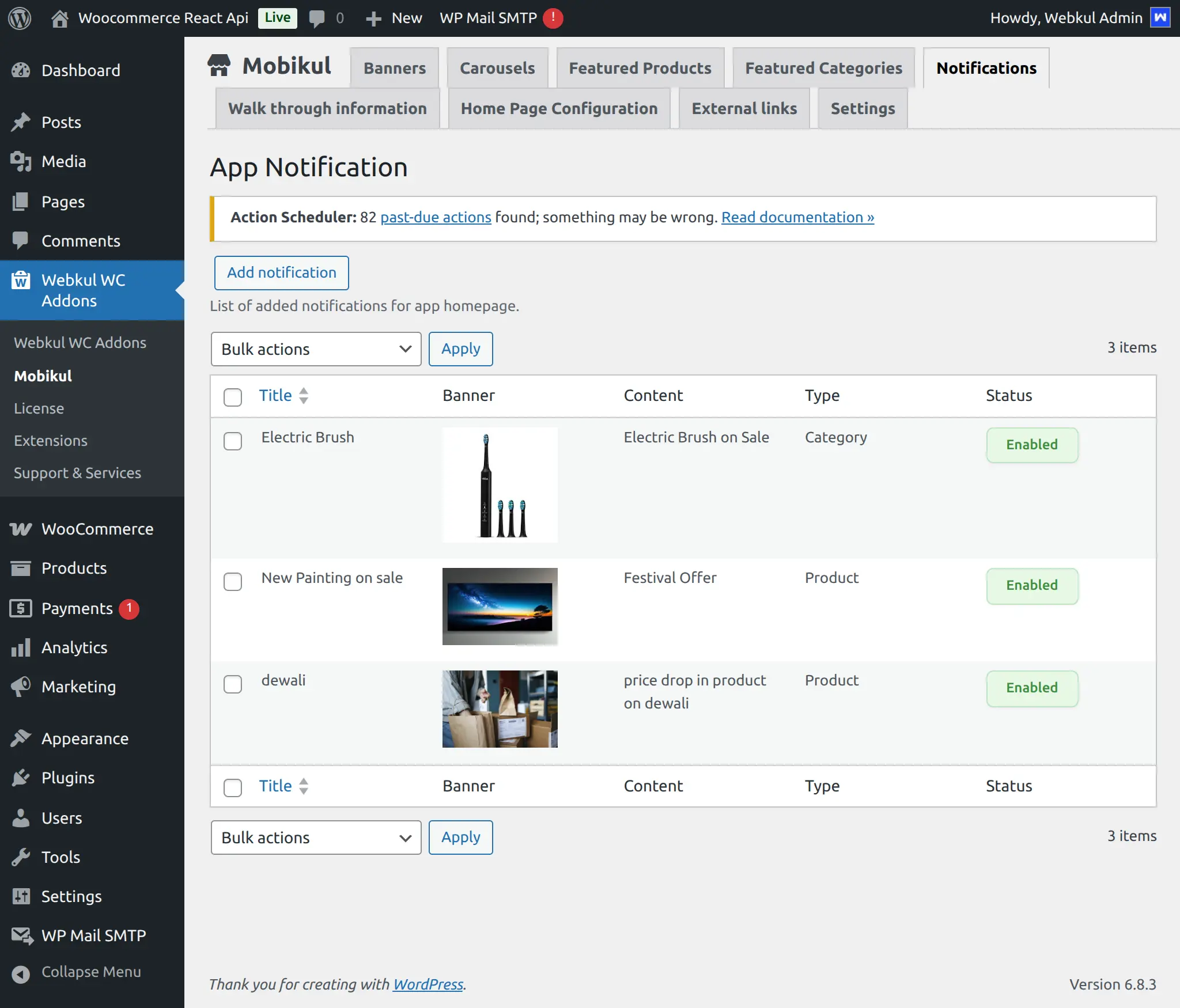The width and height of the screenshot is (1180, 1008).
Task: Open the Payments sidebar icon with badge
Action: [21, 608]
